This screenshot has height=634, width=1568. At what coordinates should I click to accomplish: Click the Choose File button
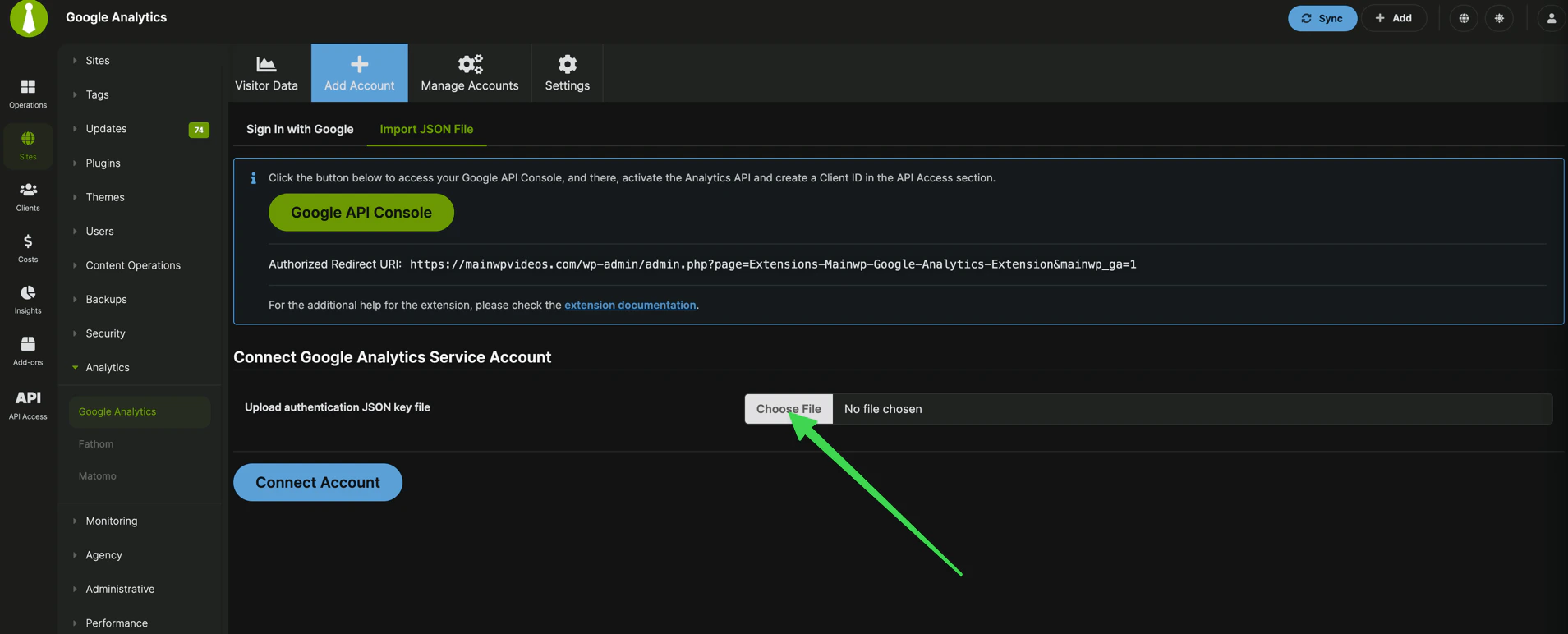789,409
